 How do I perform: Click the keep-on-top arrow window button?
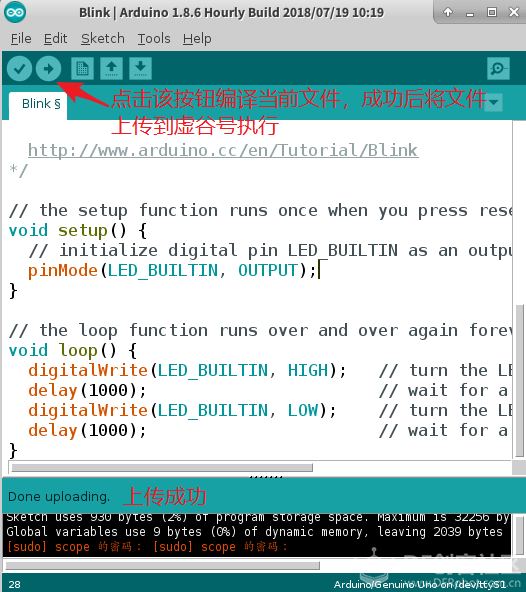(x=448, y=12)
